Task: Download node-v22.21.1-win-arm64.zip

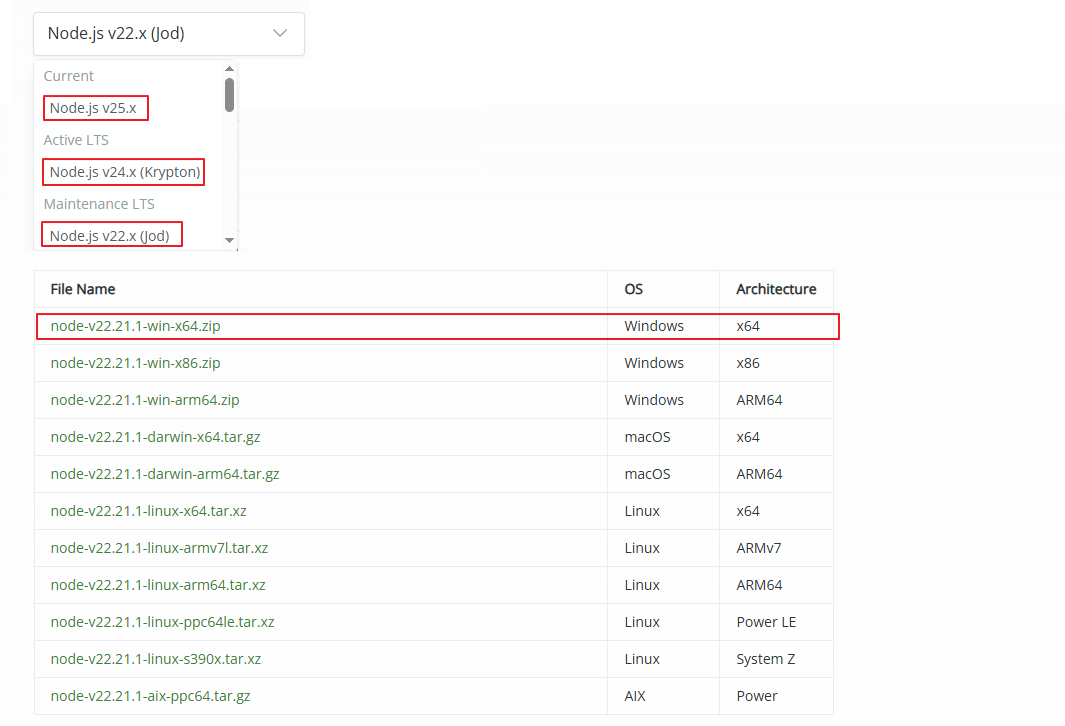Action: [x=145, y=400]
